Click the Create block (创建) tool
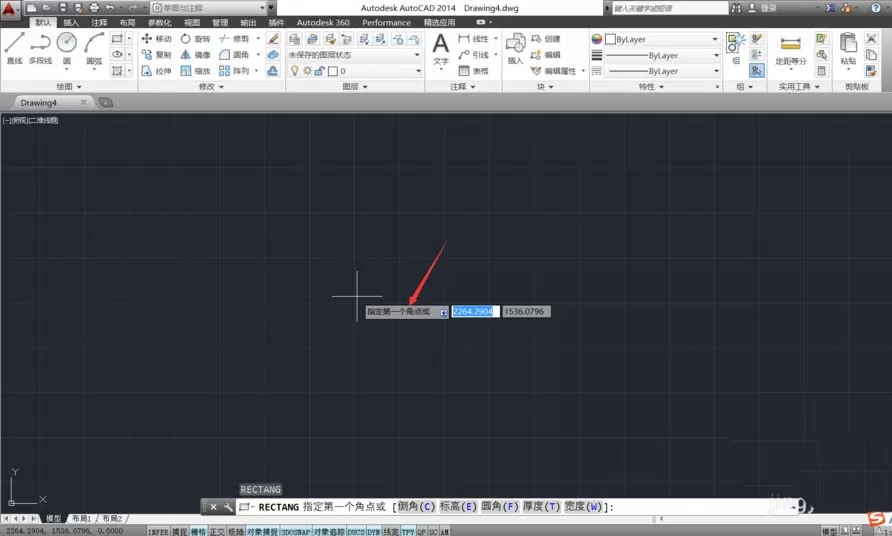 point(545,39)
